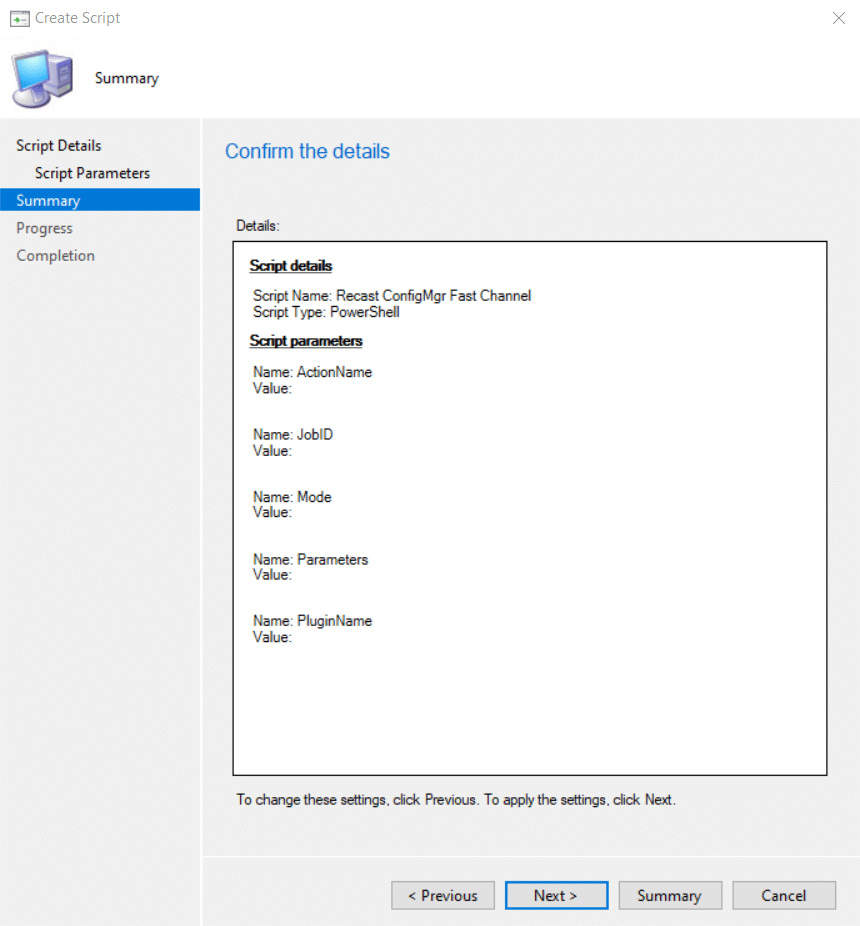Click the Script parameters heading
The height and width of the screenshot is (926, 860).
tap(306, 341)
